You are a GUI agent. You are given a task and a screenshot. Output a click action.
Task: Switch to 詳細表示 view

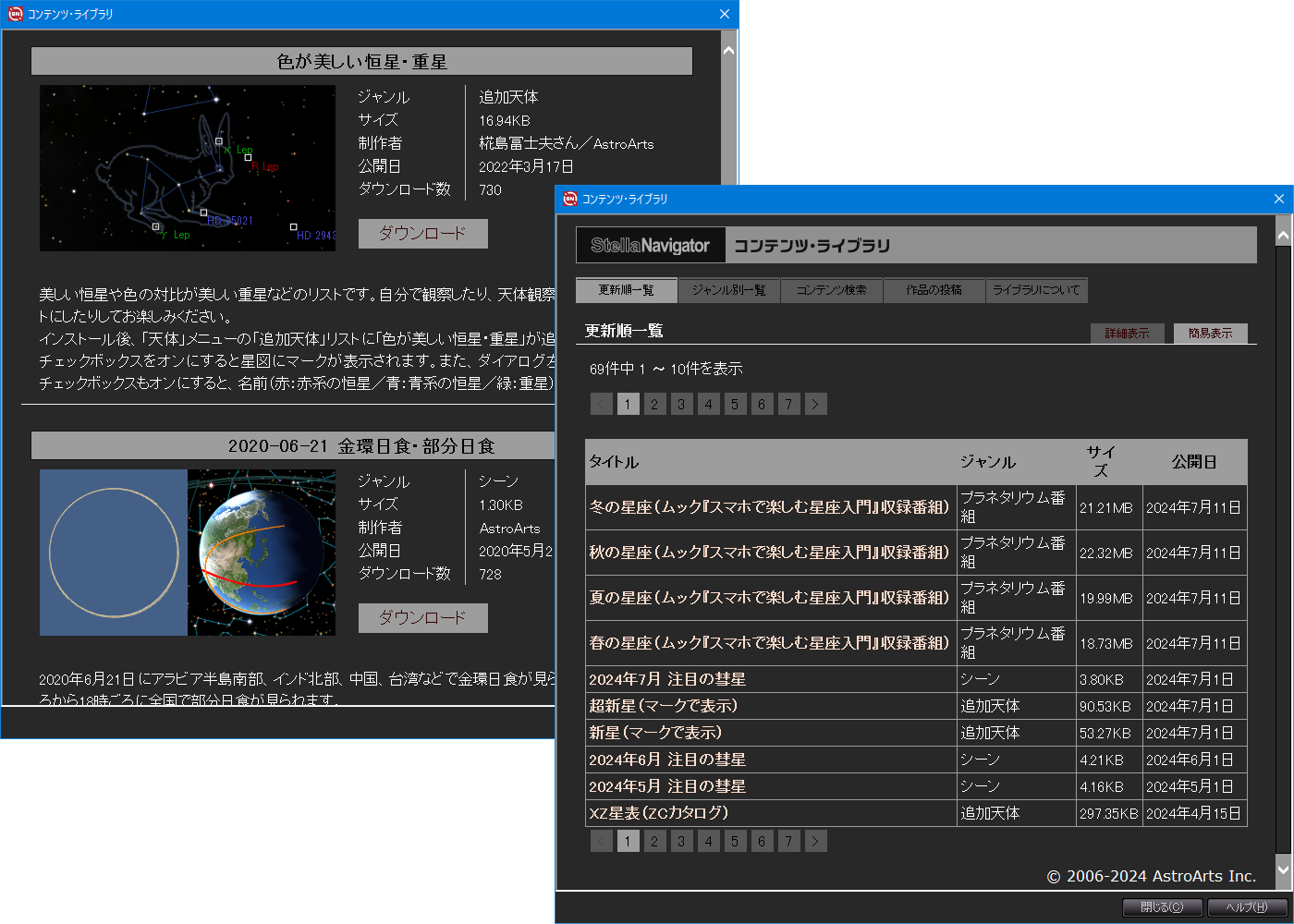(1127, 334)
